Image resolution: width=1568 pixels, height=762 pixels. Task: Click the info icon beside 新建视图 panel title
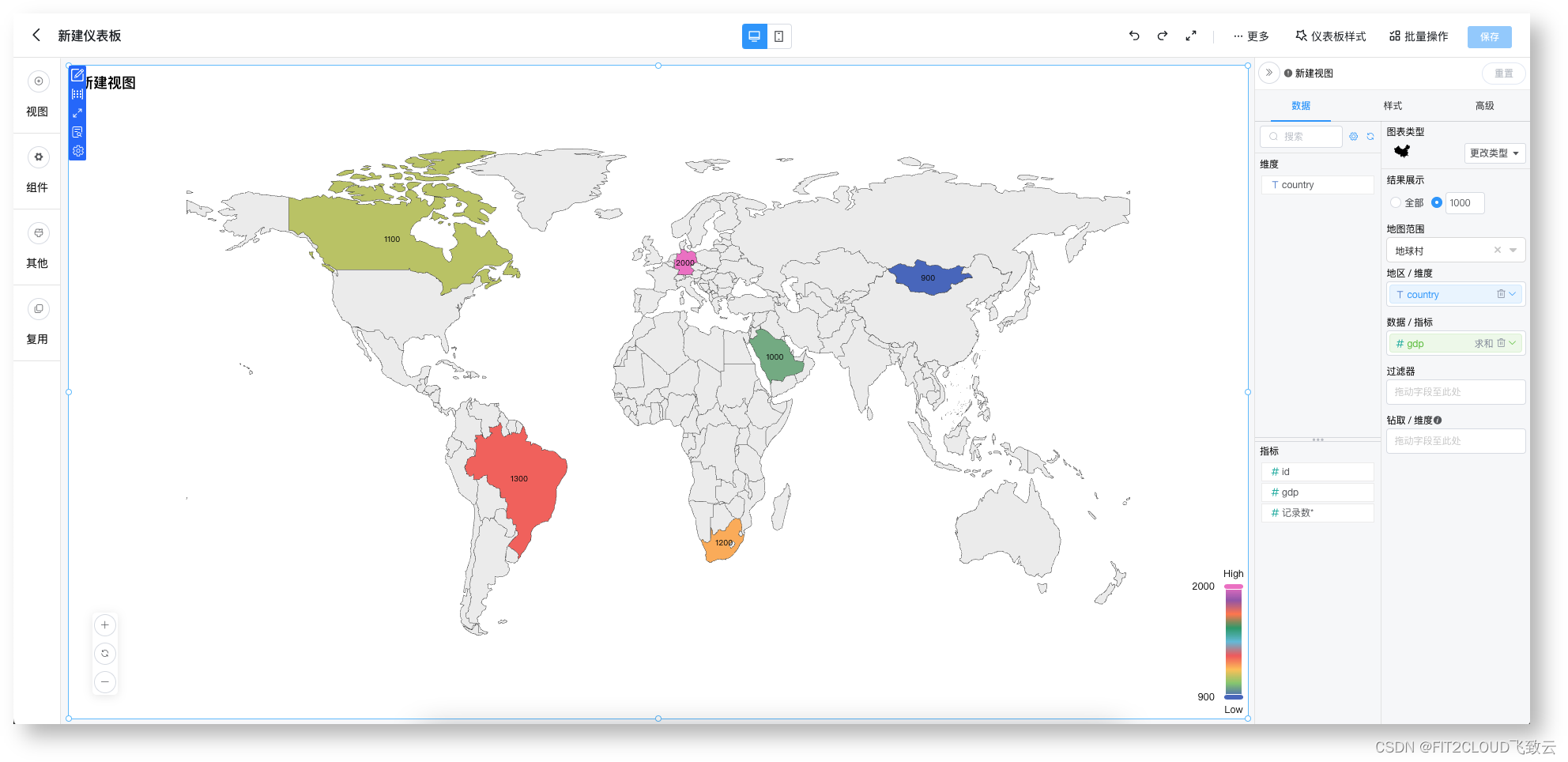[x=1288, y=74]
